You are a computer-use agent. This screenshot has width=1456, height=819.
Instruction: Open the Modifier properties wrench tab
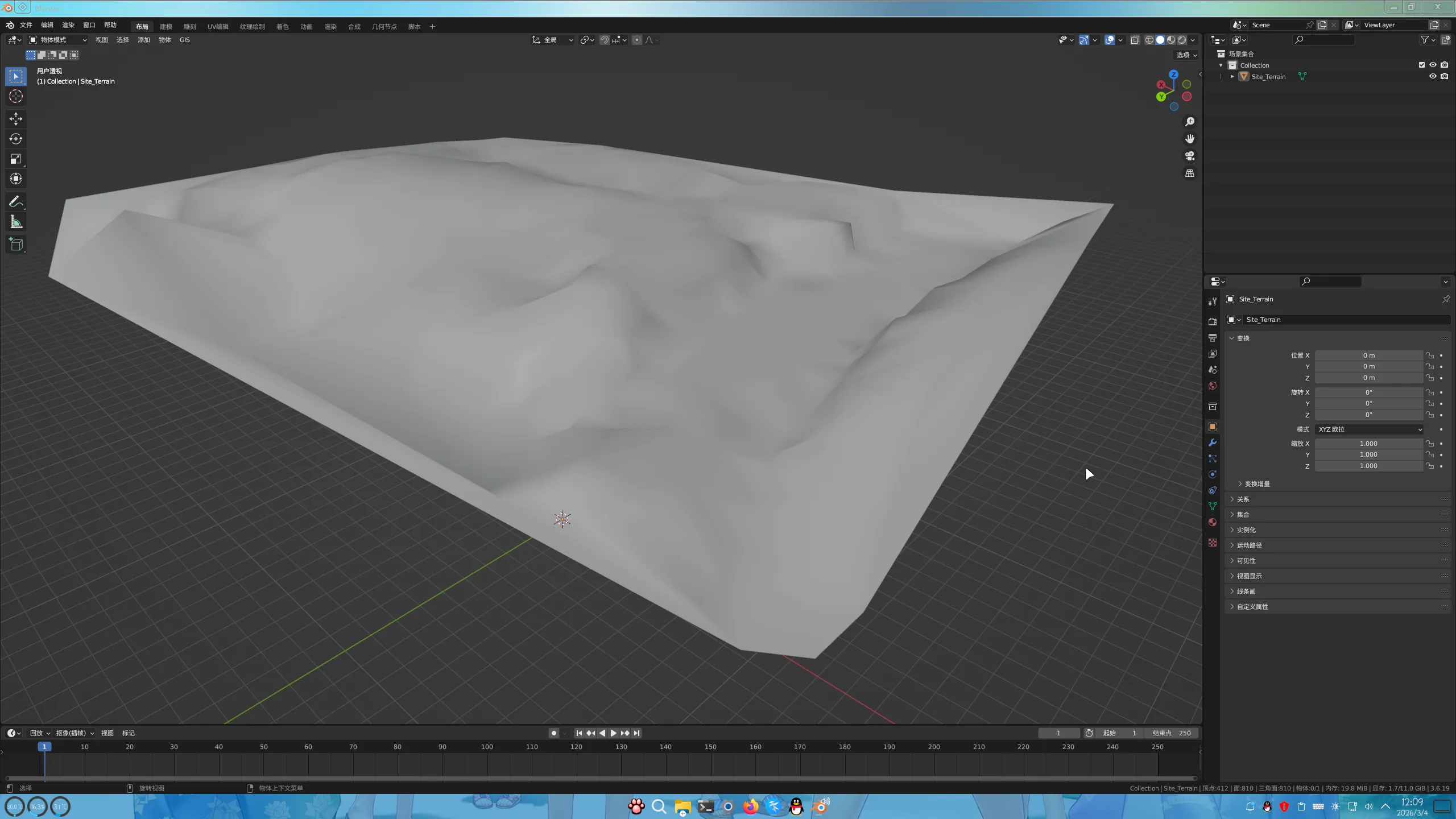point(1213,442)
